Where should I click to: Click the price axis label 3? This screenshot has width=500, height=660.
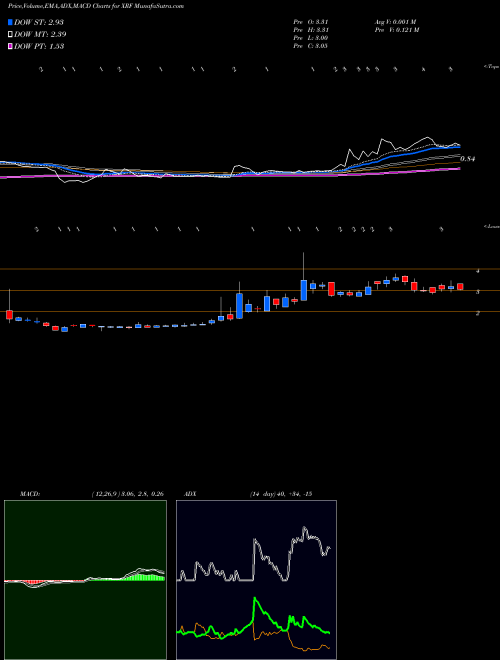478,291
